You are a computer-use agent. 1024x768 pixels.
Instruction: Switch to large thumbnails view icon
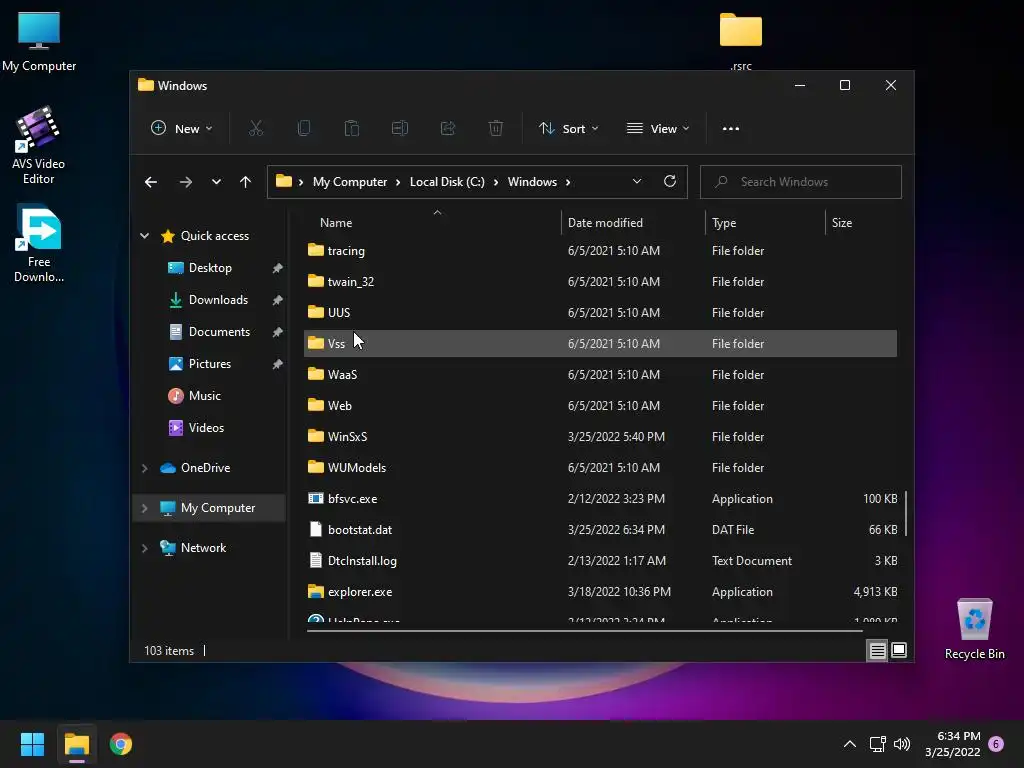(x=899, y=650)
